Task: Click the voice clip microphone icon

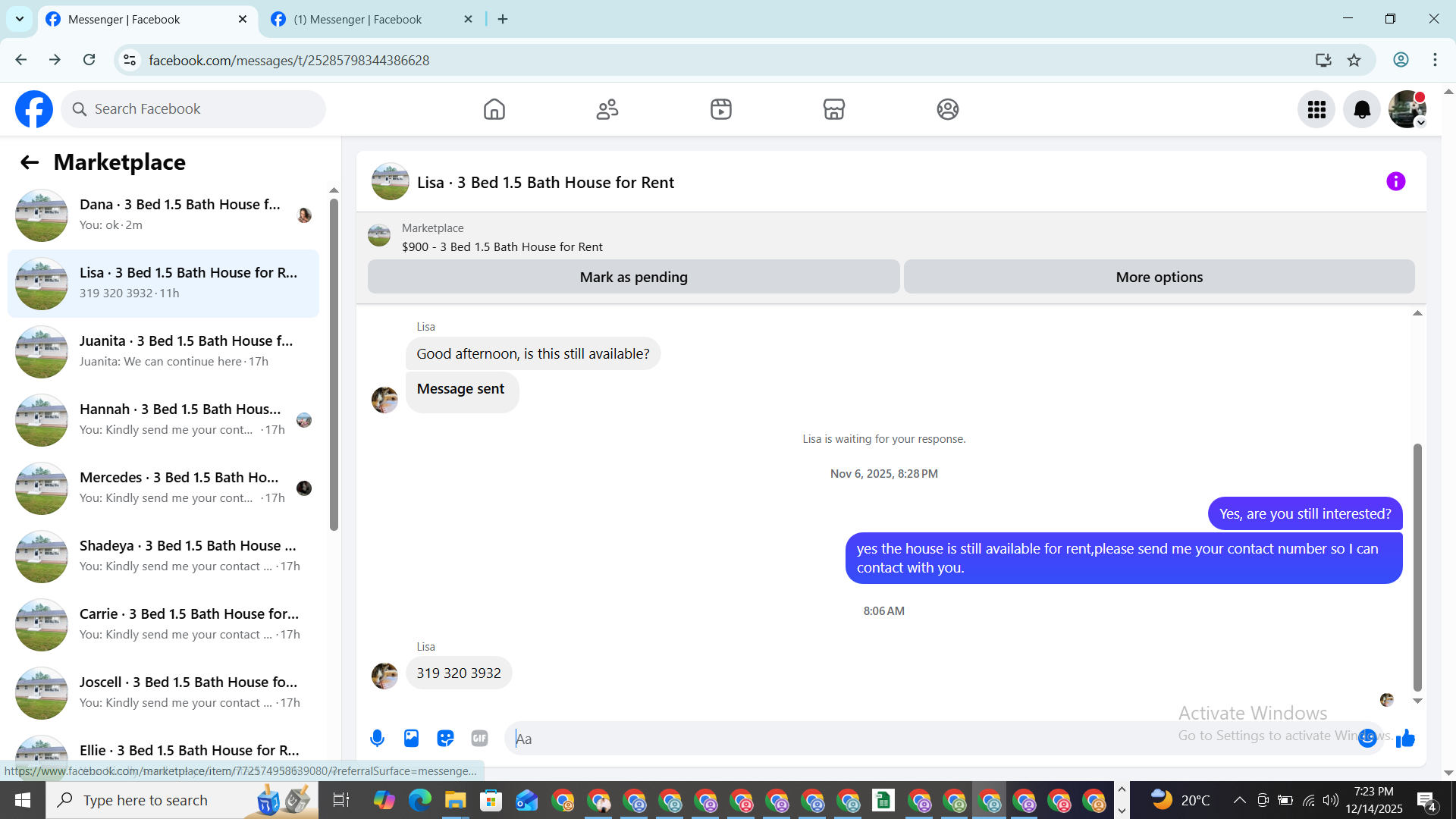Action: [x=377, y=738]
